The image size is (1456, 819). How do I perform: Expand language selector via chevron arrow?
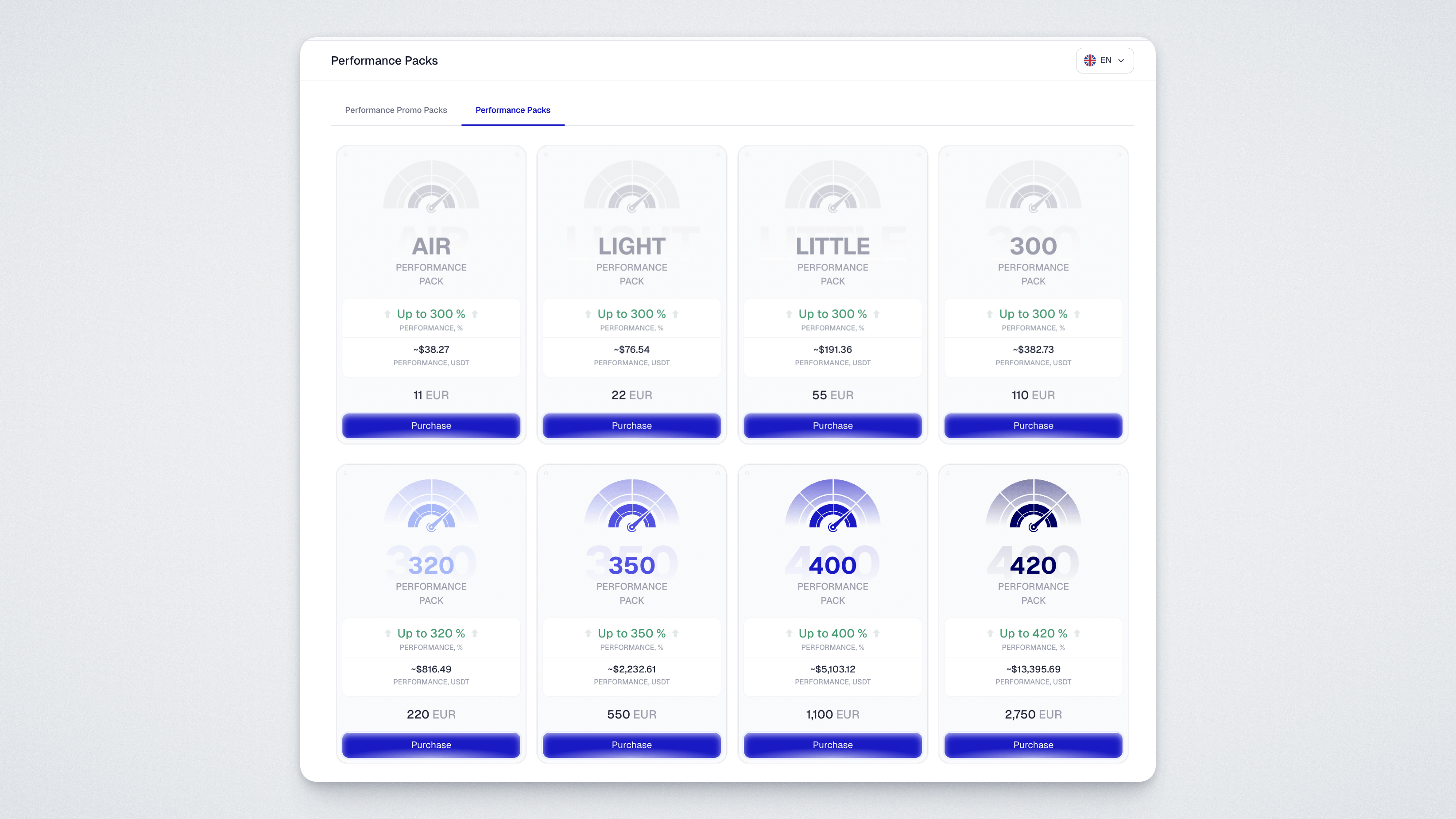[x=1121, y=61]
